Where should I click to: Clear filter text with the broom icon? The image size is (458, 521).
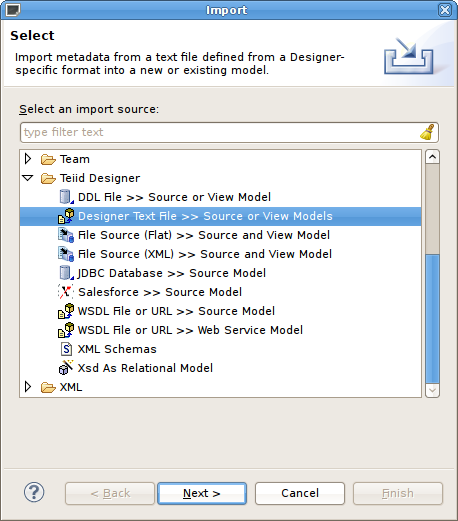coord(427,132)
